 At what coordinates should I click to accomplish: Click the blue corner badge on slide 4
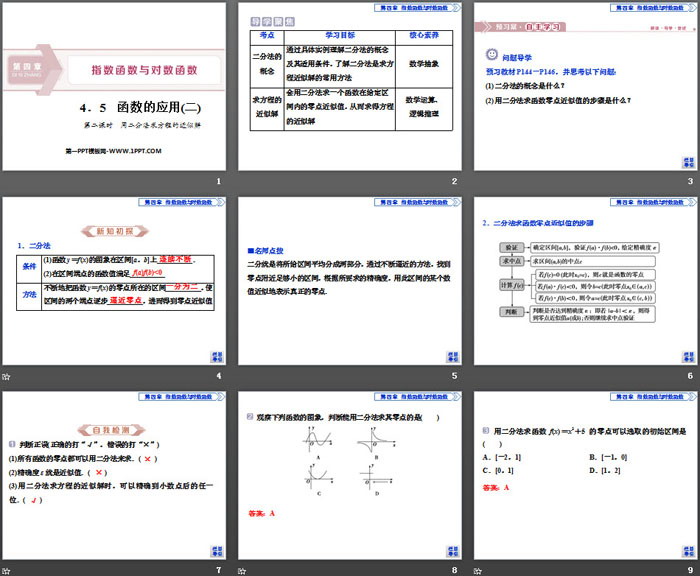point(213,357)
